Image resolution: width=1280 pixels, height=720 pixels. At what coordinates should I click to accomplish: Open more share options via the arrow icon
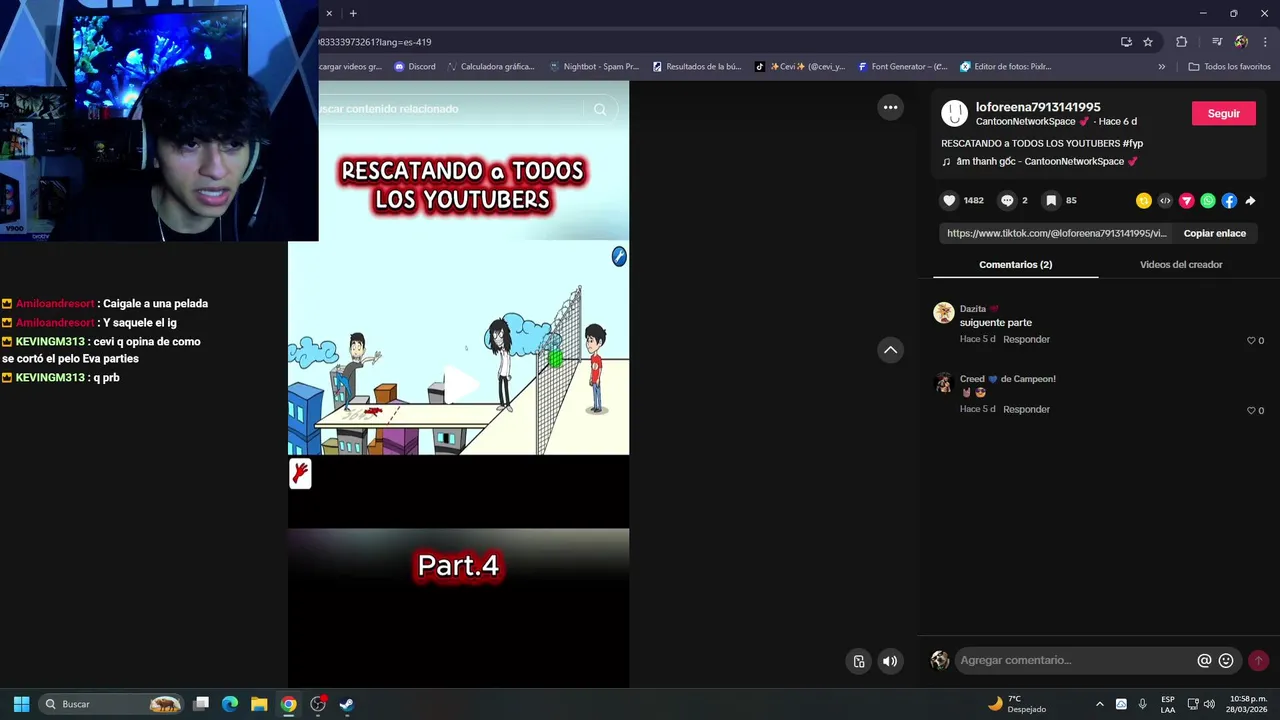pyautogui.click(x=1250, y=201)
